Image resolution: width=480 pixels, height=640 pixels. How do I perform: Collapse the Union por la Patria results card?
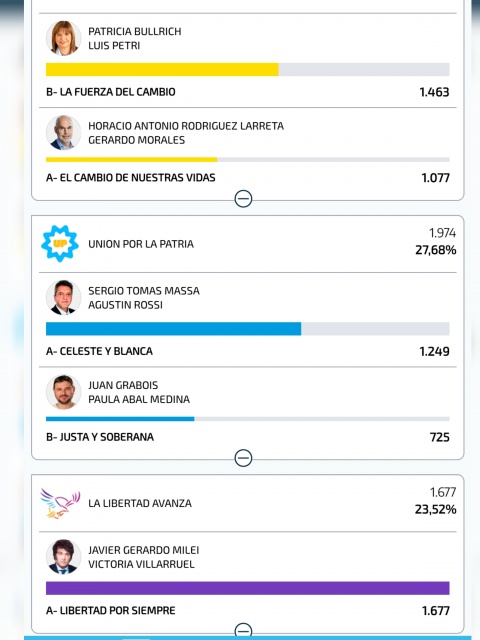coord(243,458)
